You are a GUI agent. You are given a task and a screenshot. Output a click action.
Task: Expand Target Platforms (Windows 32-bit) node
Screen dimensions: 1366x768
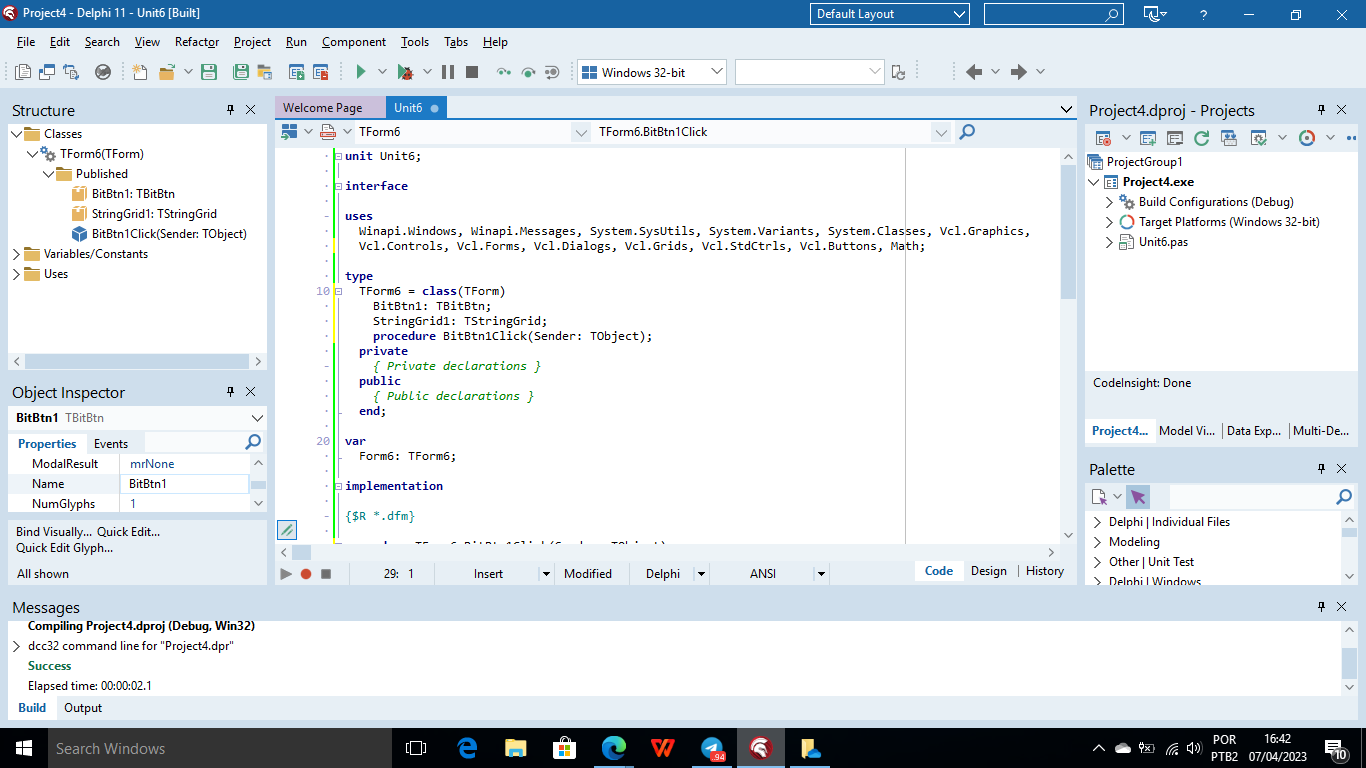[1110, 222]
